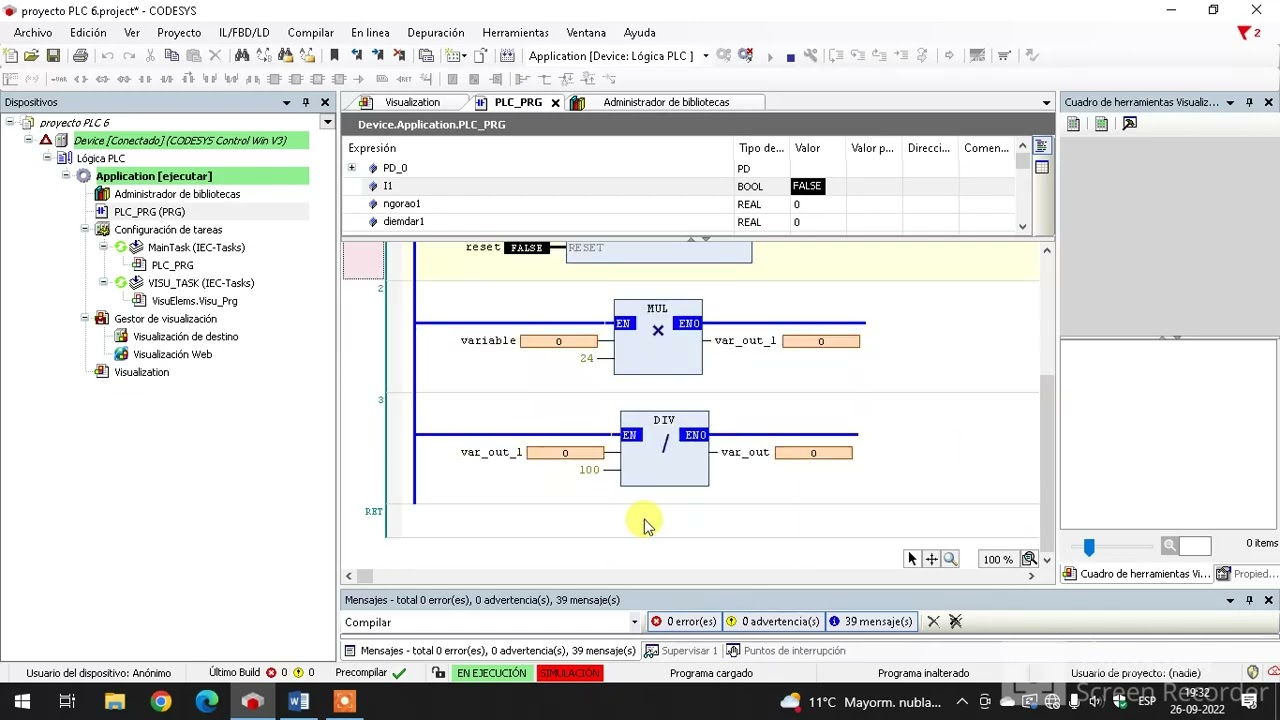1280x720 pixels.
Task: Click the blue slider in the visualization toolbox
Action: (x=1089, y=546)
